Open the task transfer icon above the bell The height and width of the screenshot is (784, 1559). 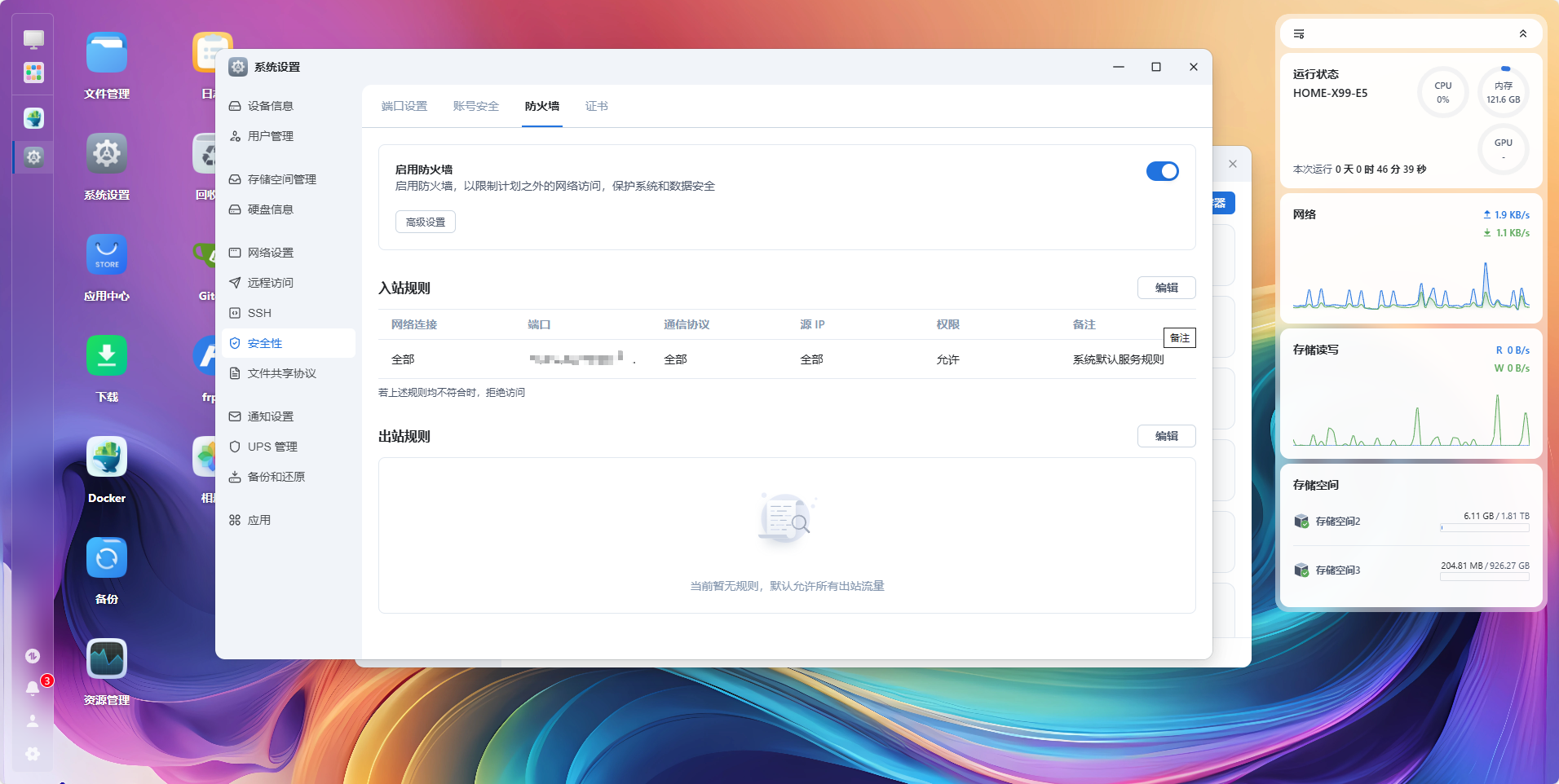click(x=33, y=656)
